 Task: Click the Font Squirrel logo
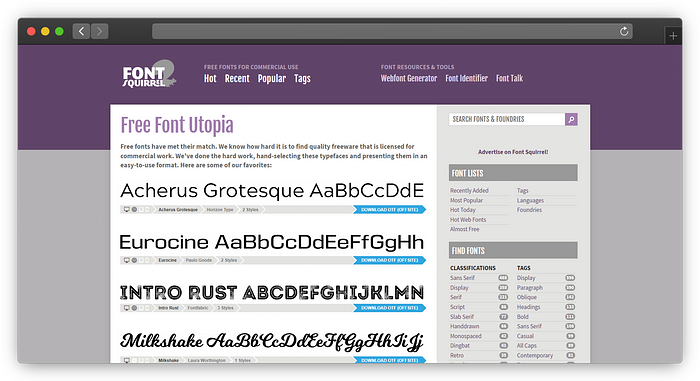[x=149, y=74]
